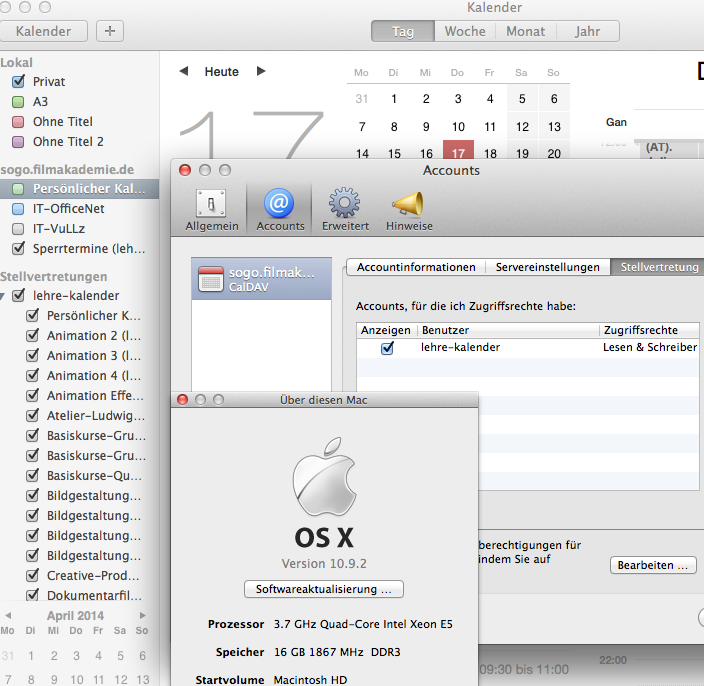Image resolution: width=704 pixels, height=686 pixels.
Task: Select day 10 in the month grid
Action: 458,127
